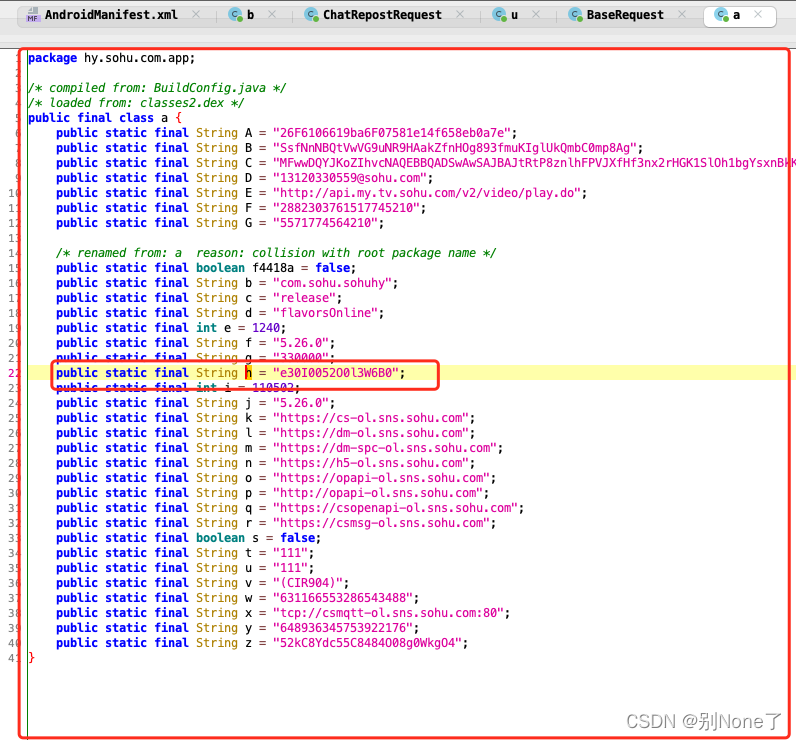Image resolution: width=796 pixels, height=740 pixels.
Task: Click the URL http://api.my.tv.sohu.com/v2/video/play.do
Action: coord(426,193)
